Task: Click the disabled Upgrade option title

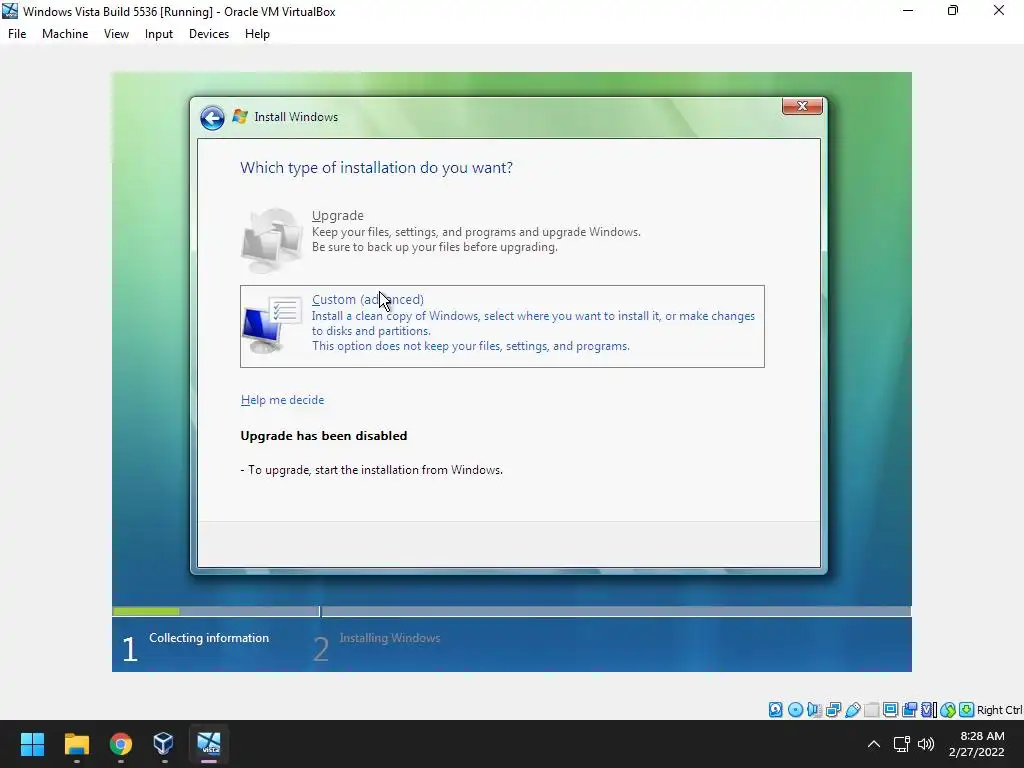Action: pyautogui.click(x=338, y=216)
